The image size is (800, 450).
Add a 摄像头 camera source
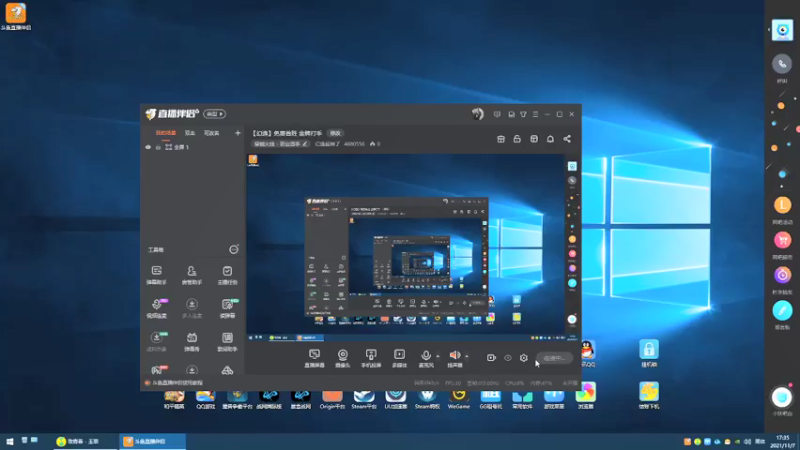342,358
